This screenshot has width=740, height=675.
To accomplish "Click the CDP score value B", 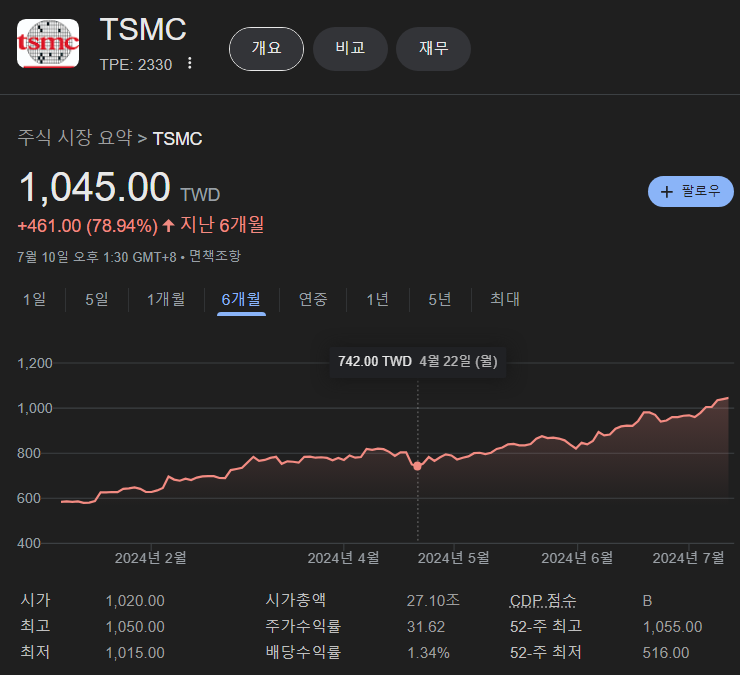I will tap(647, 601).
